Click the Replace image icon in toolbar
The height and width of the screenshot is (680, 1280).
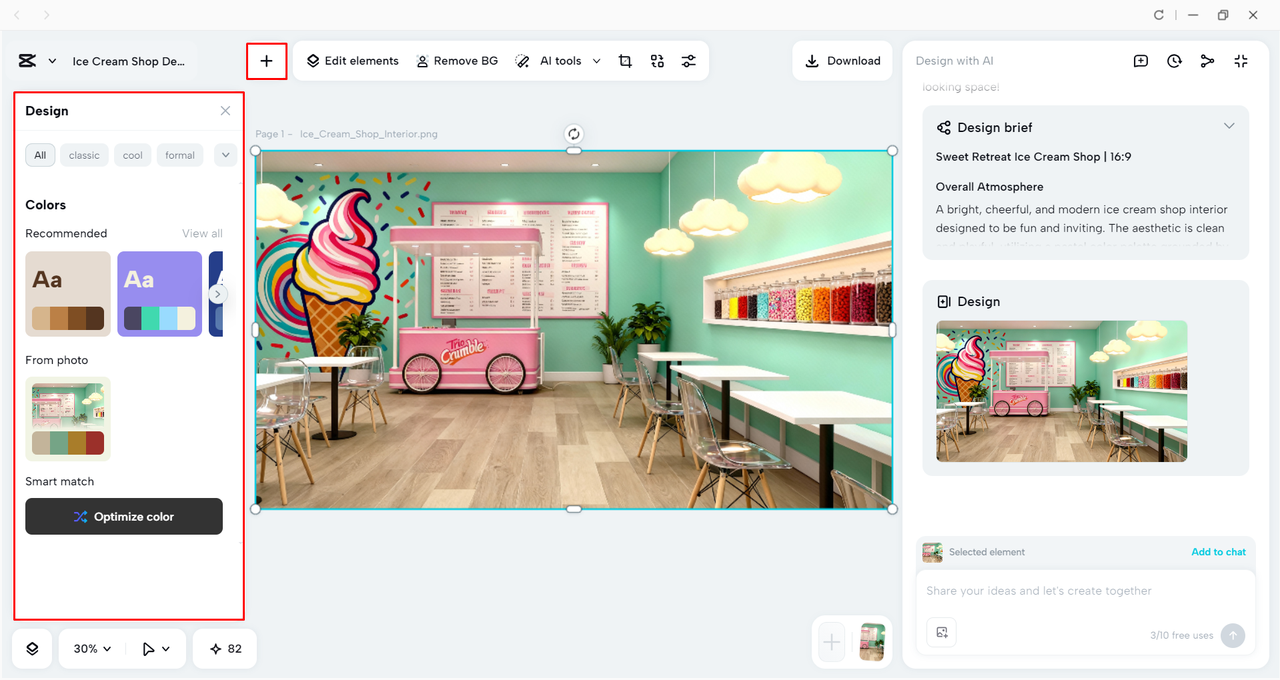point(657,61)
